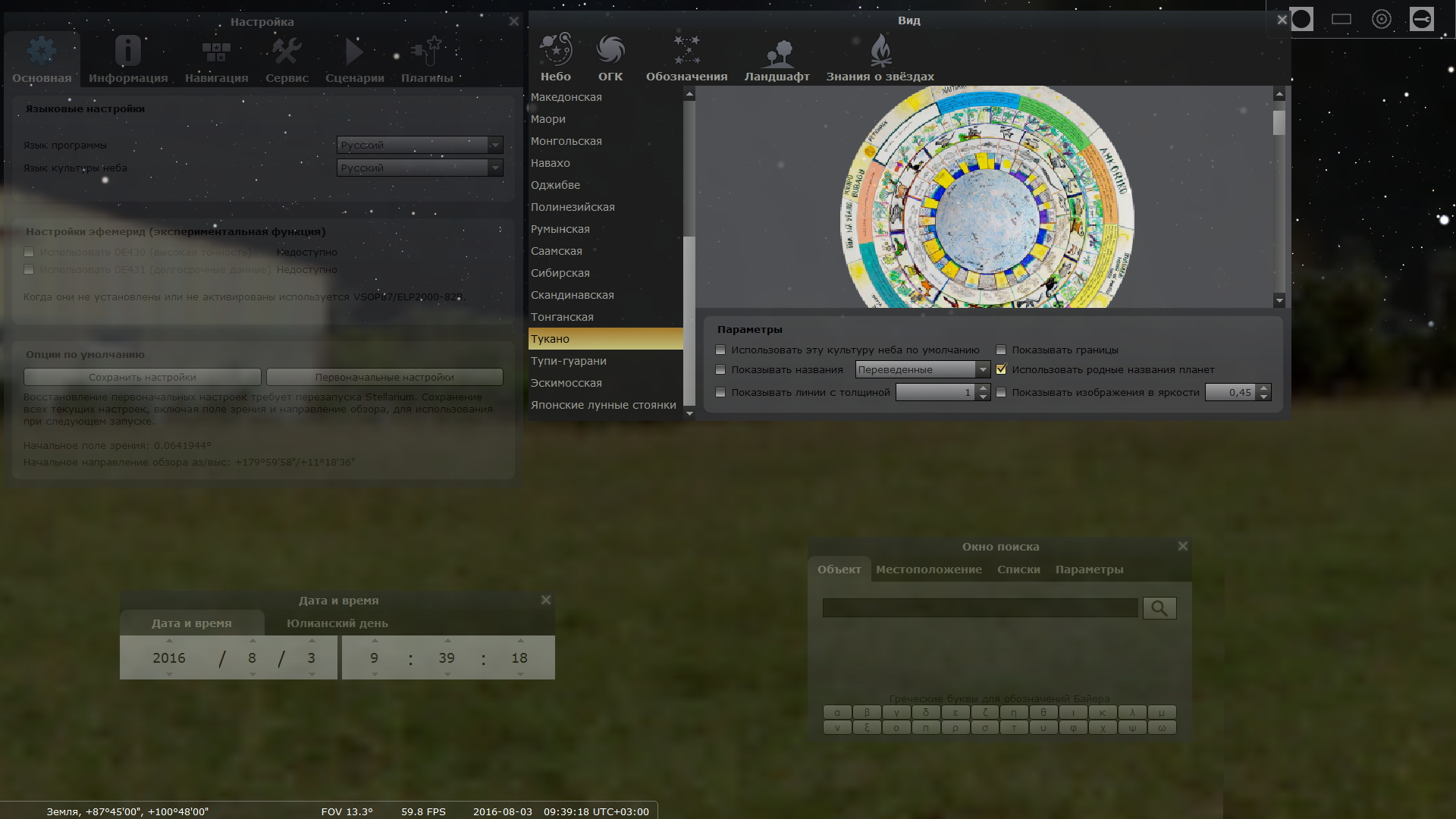Switch to the ОГК deep-sky tab

(x=610, y=58)
